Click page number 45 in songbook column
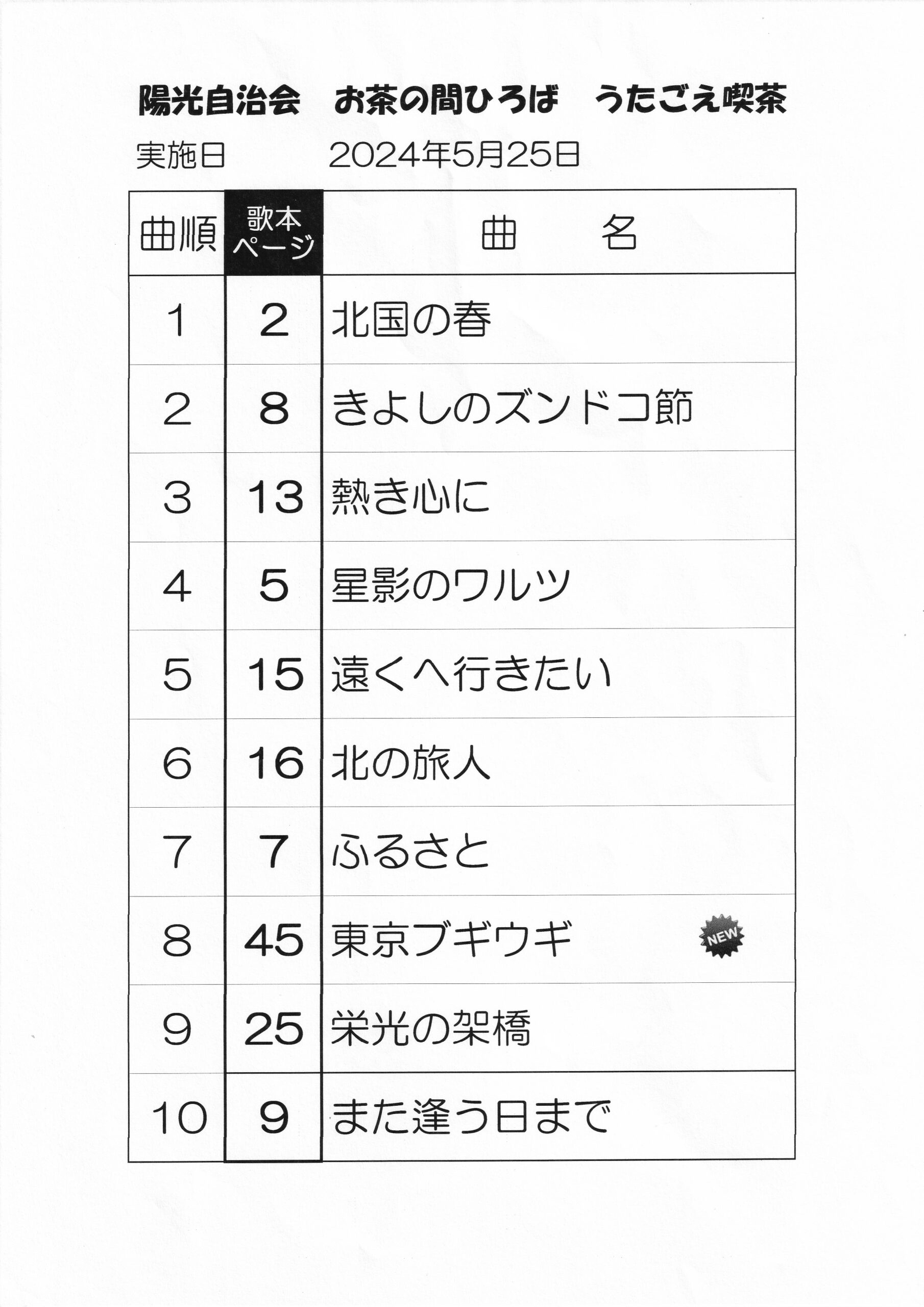The width and height of the screenshot is (924, 1307). click(x=274, y=940)
